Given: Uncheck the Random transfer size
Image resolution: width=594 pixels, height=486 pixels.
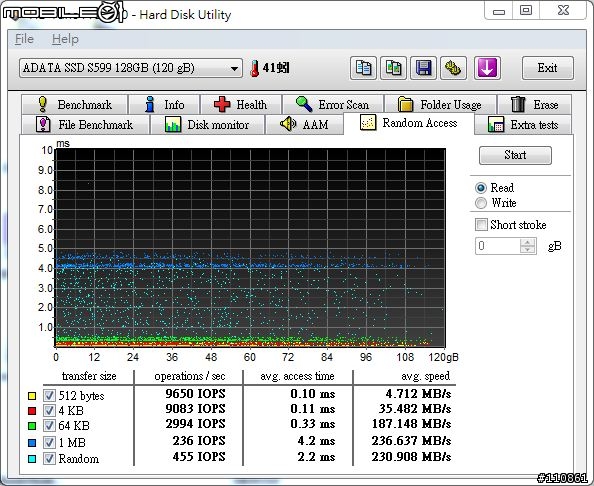Looking at the screenshot, I should [49, 459].
